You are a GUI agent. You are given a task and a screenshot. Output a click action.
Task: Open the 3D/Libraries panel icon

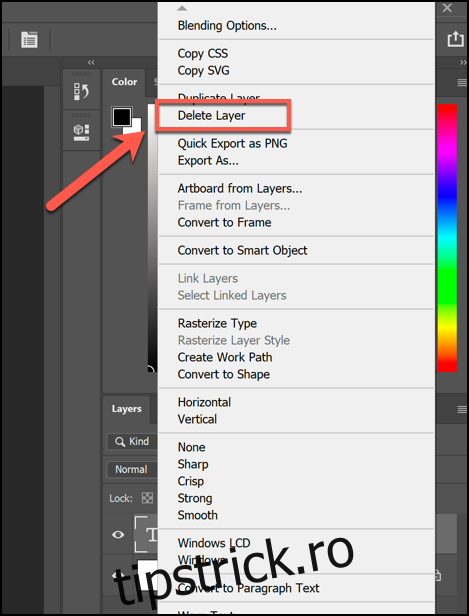tap(81, 132)
